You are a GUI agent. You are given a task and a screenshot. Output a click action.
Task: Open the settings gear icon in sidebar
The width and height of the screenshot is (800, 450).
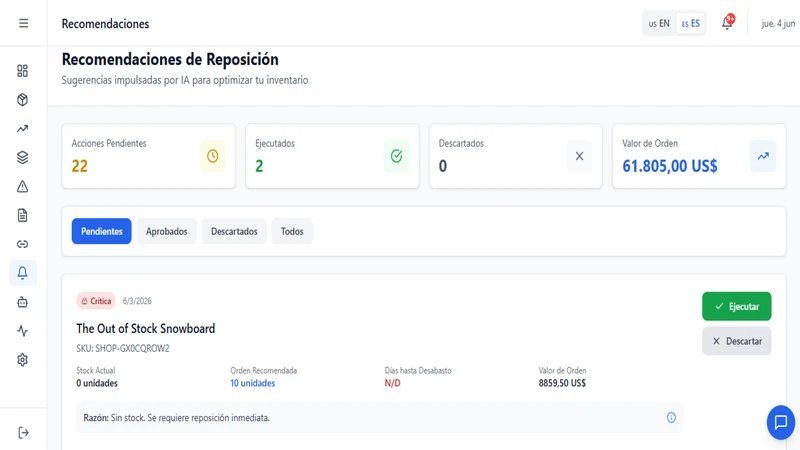[x=22, y=360]
